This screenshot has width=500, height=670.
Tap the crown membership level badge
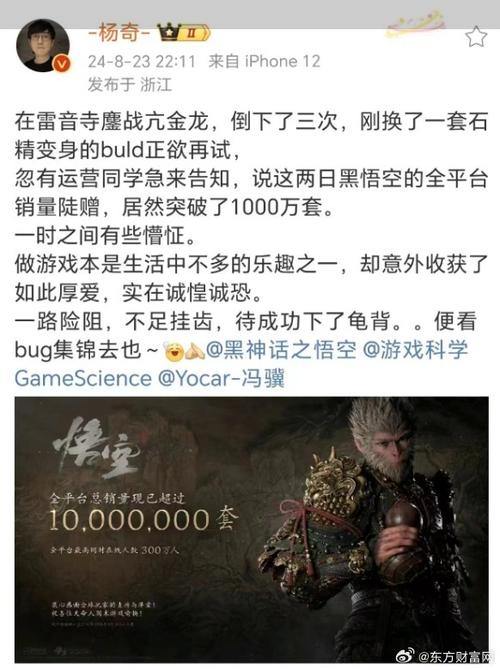(x=183, y=32)
